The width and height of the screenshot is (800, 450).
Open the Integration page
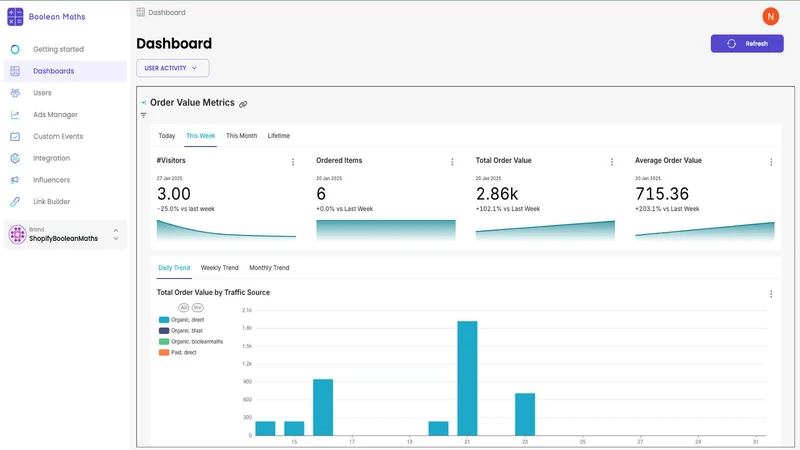click(x=52, y=158)
